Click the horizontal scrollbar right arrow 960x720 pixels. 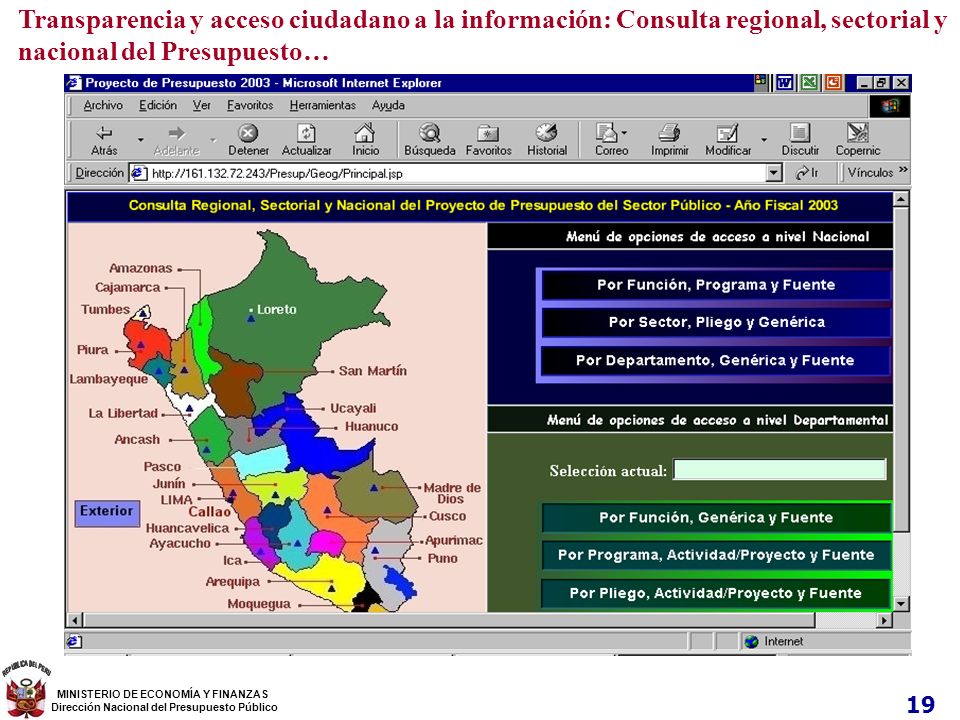tap(883, 620)
